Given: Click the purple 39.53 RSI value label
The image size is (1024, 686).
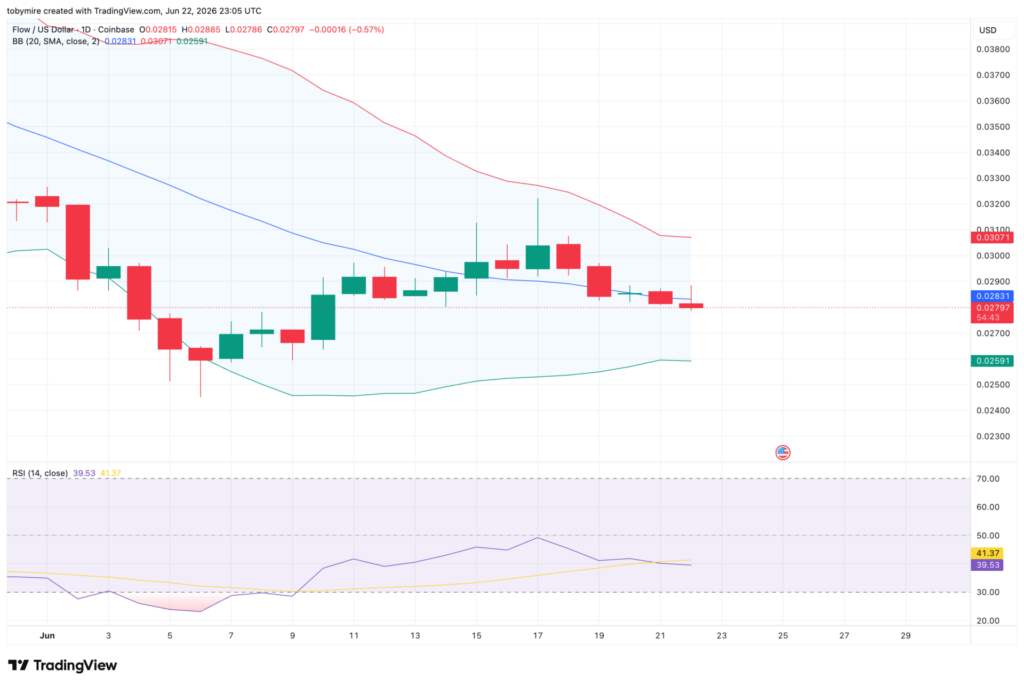Looking at the screenshot, I should coord(987,564).
